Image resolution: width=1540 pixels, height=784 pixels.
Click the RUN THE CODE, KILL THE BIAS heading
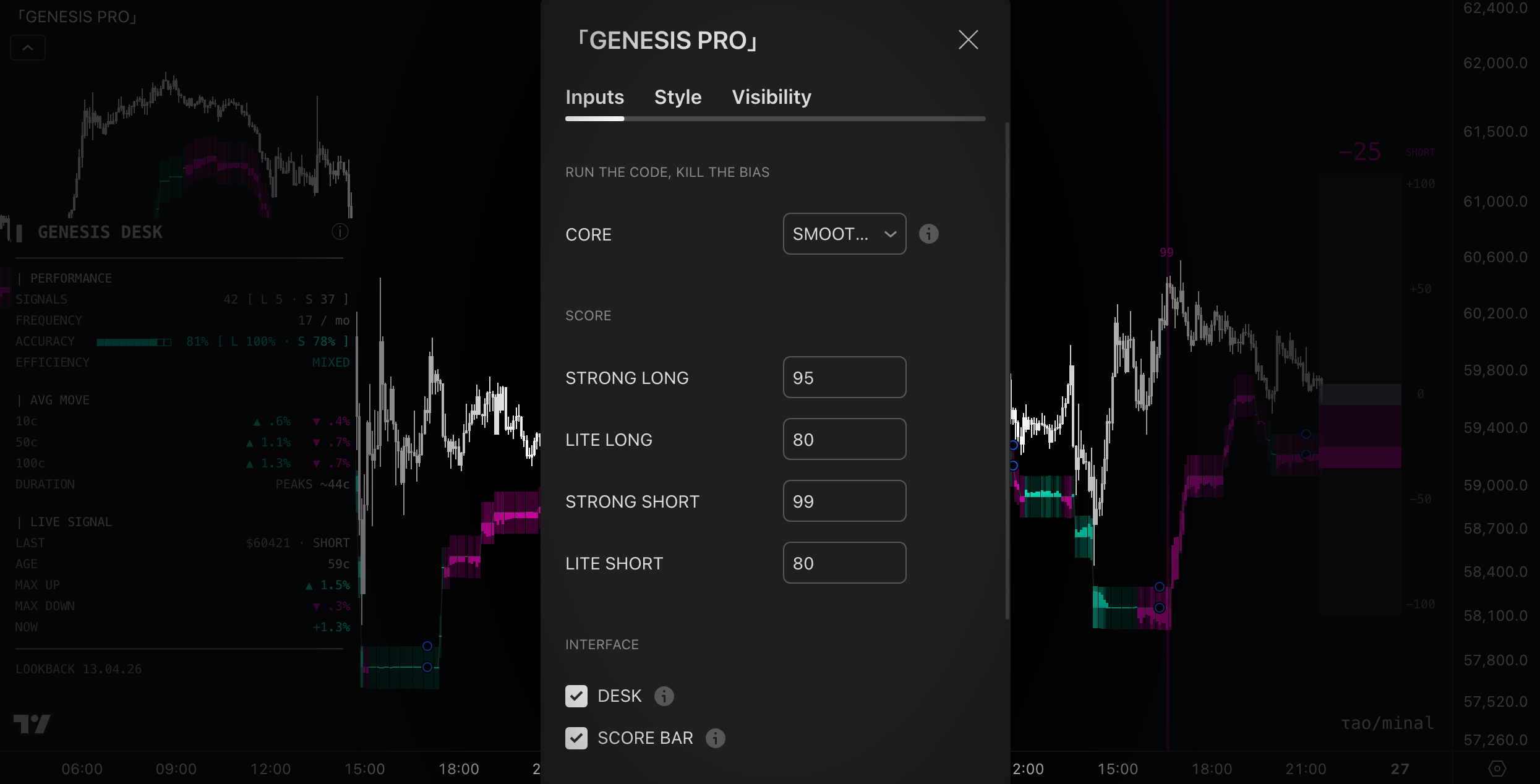tap(667, 173)
